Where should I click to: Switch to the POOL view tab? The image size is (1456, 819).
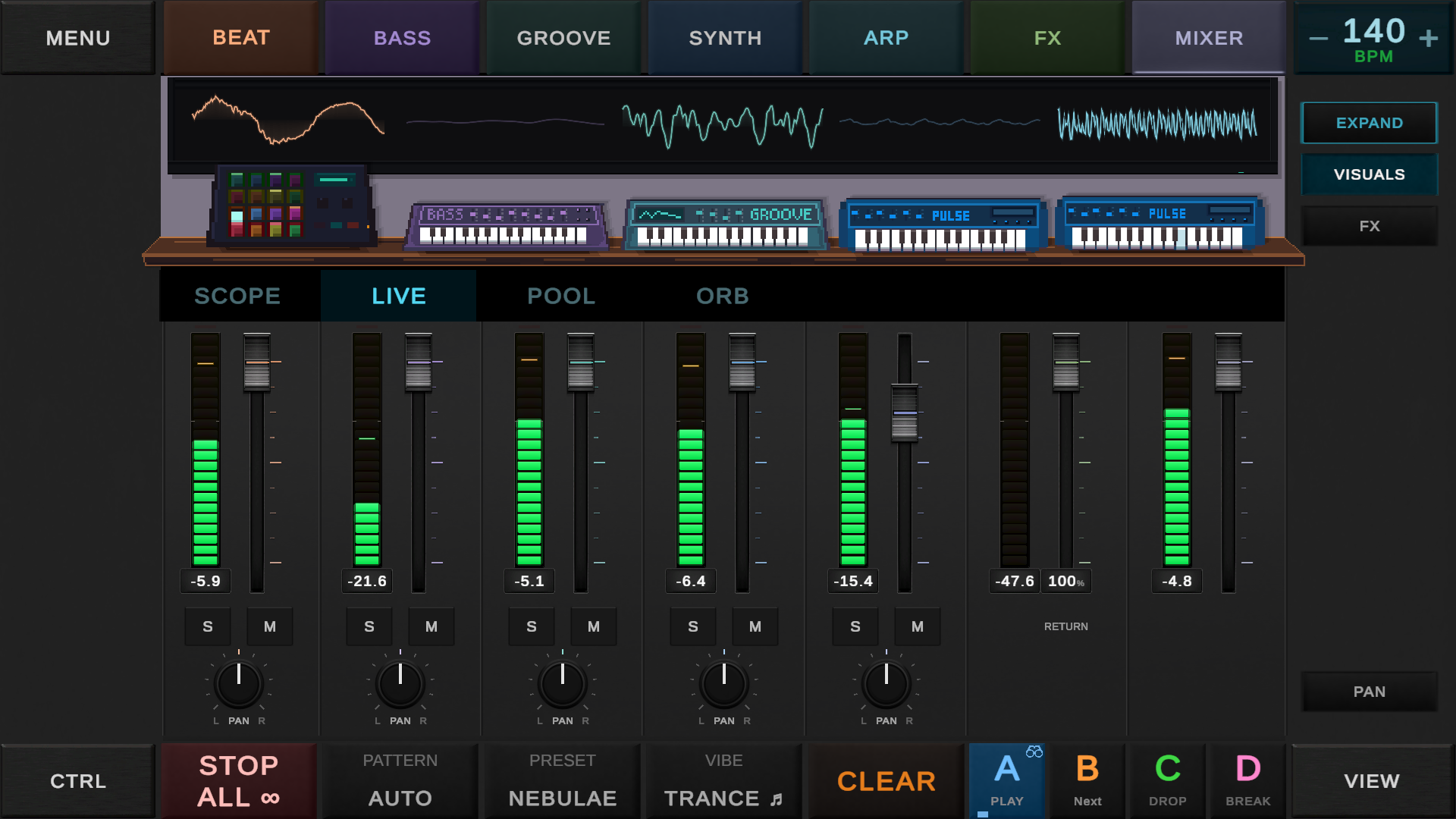(561, 296)
